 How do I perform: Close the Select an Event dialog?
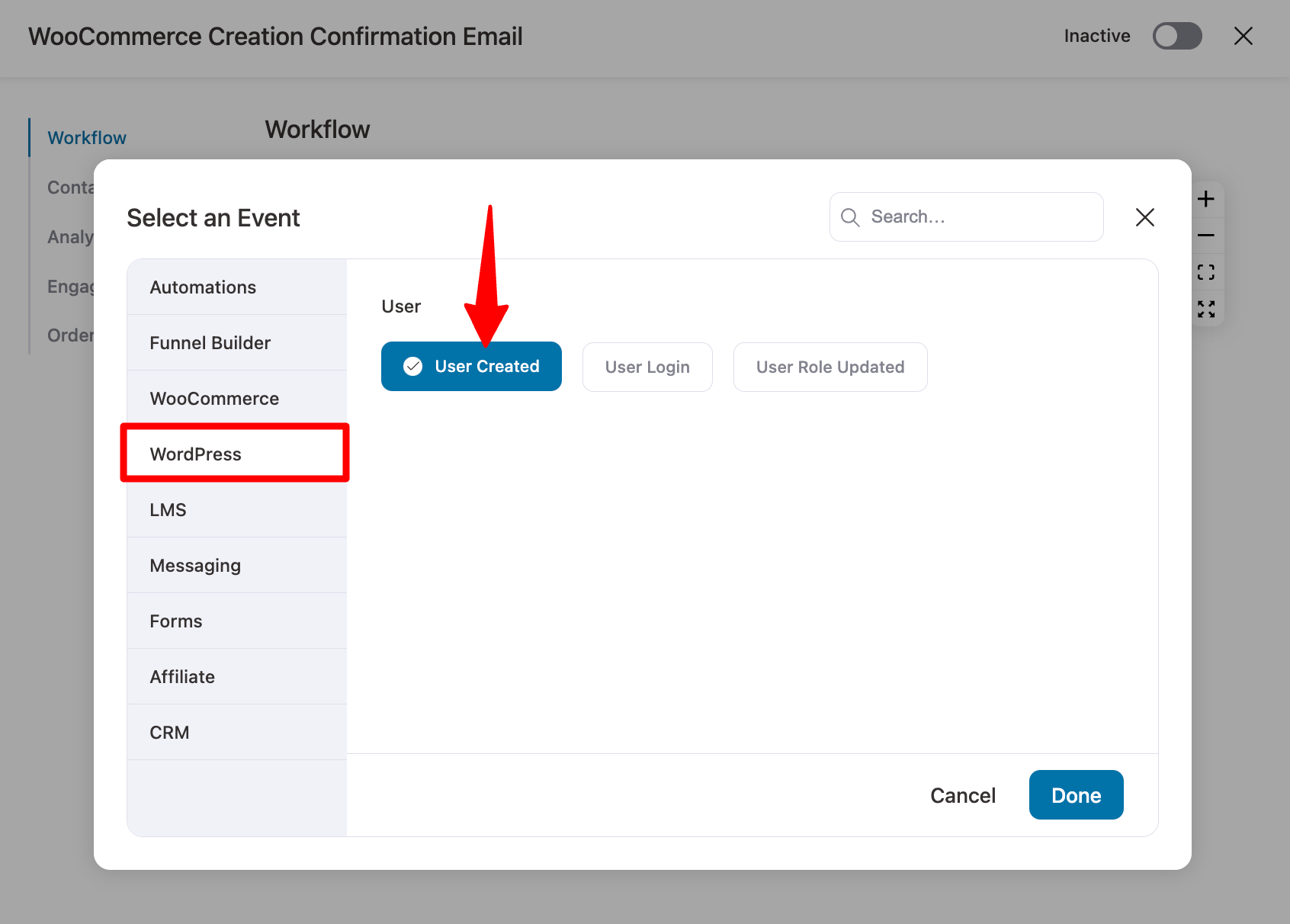click(x=1144, y=217)
